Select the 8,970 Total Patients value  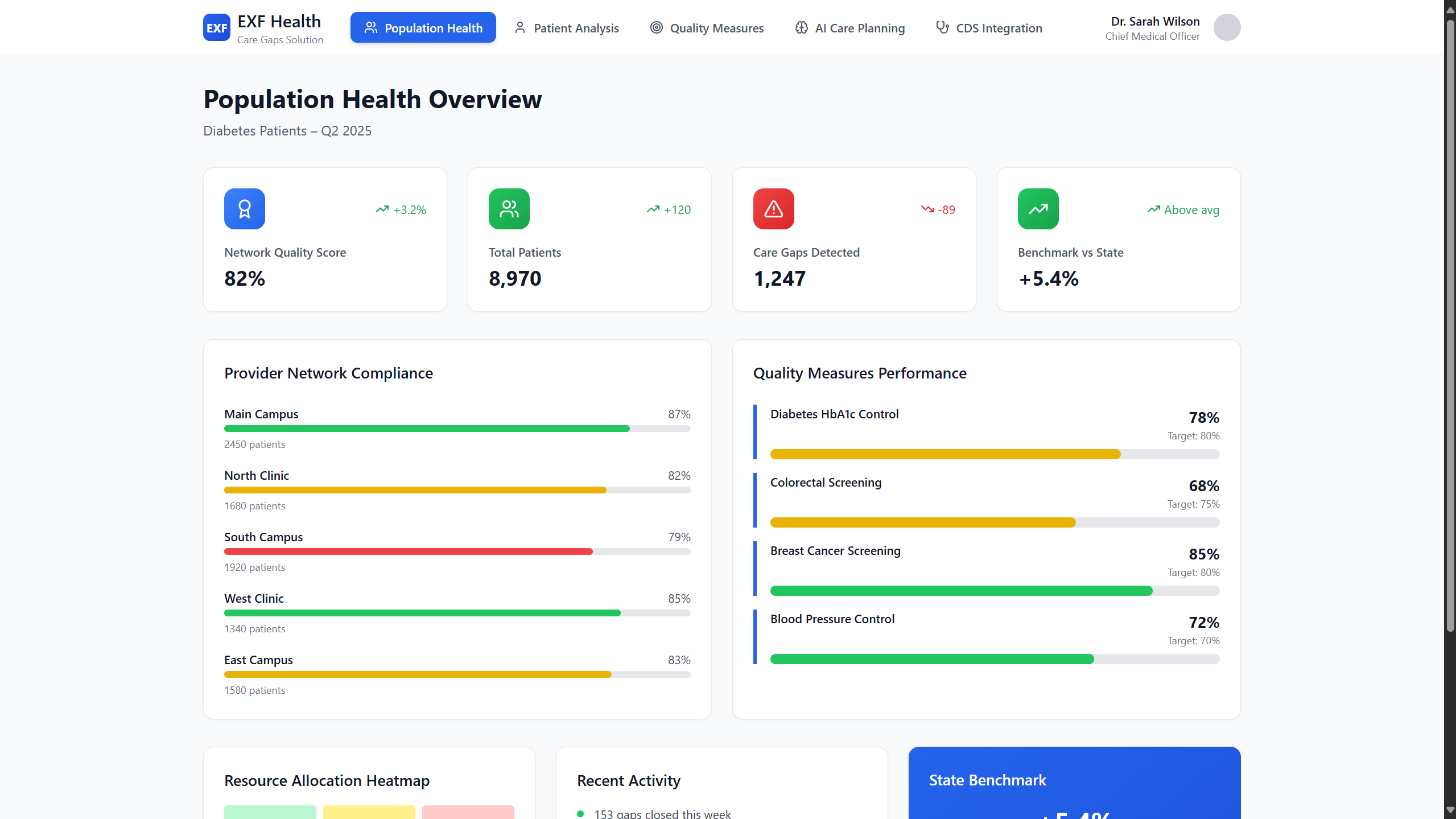(515, 278)
